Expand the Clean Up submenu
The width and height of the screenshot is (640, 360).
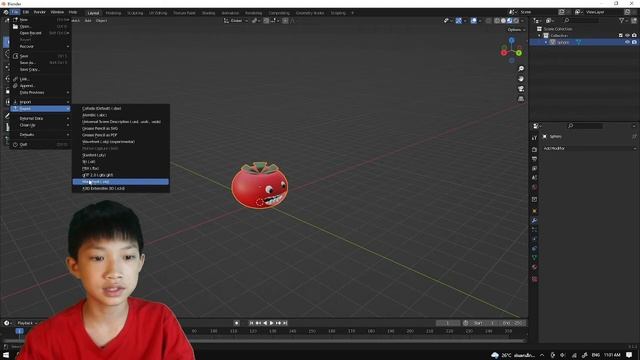click(x=40, y=125)
